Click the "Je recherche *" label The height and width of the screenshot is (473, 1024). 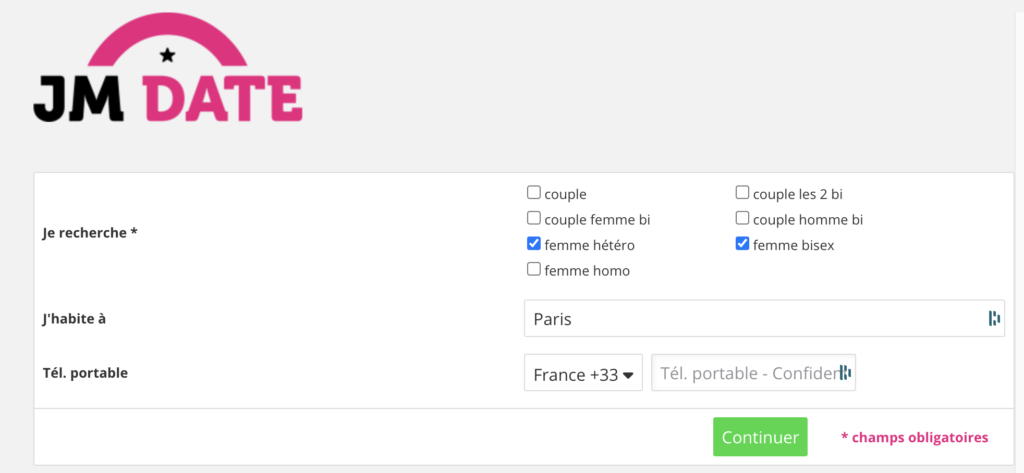click(91, 232)
